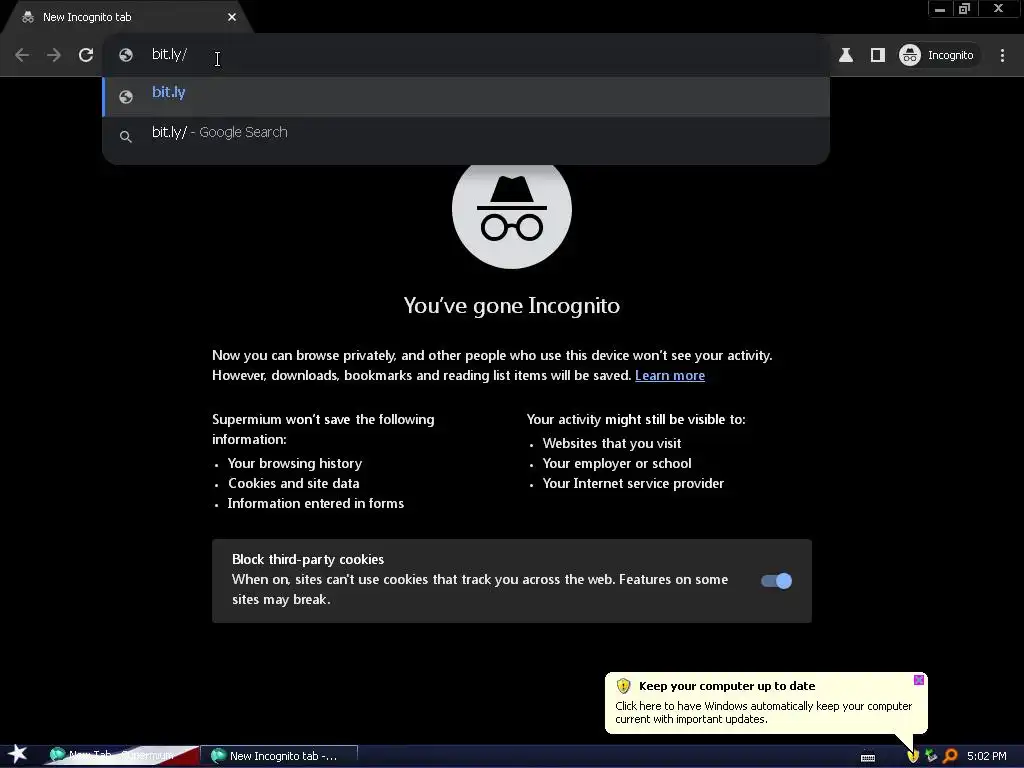This screenshot has height=768, width=1024.
Task: Click the 'Information entered in forms' list item
Action: point(315,503)
